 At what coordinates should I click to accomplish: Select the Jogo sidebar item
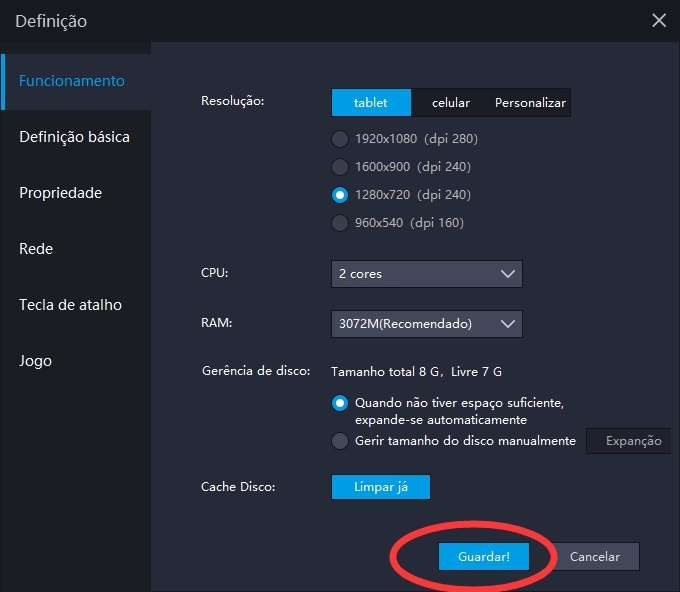pyautogui.click(x=35, y=361)
